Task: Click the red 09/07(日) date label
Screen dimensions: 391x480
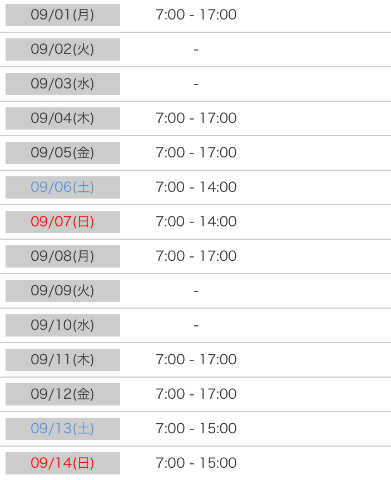Action: [x=62, y=222]
